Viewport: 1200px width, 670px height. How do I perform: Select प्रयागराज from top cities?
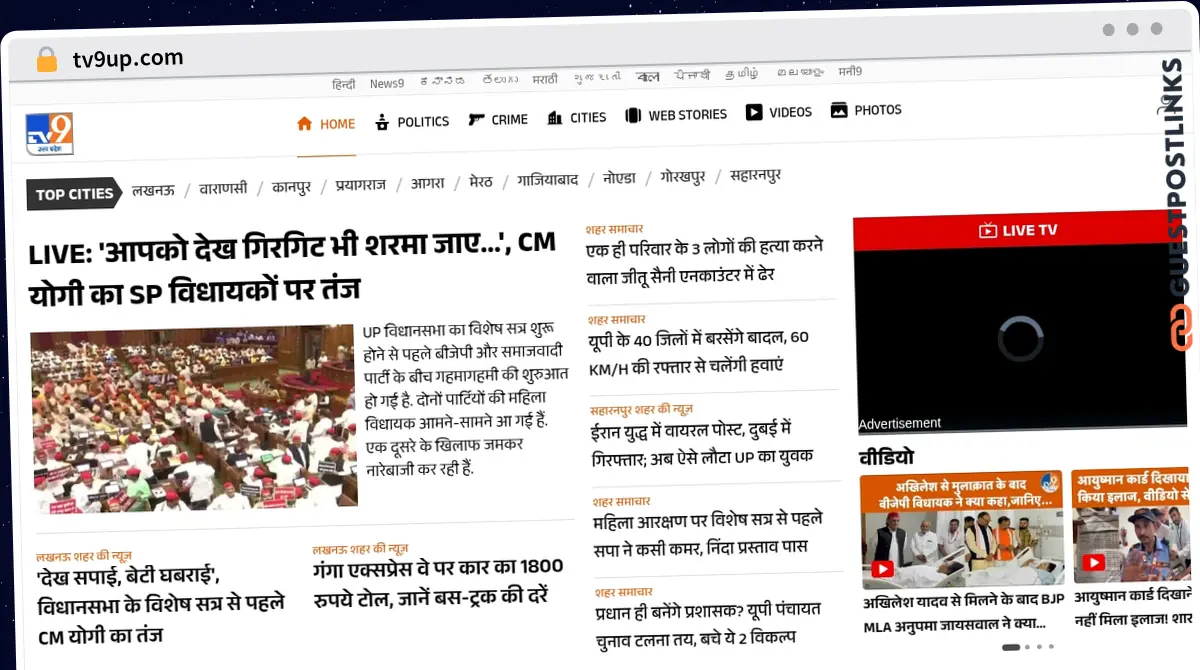coord(360,185)
